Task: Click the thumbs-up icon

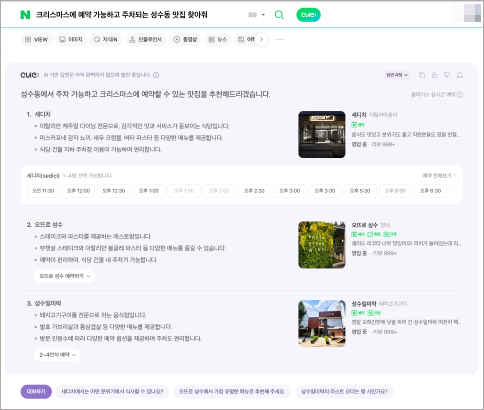Action: (434, 75)
